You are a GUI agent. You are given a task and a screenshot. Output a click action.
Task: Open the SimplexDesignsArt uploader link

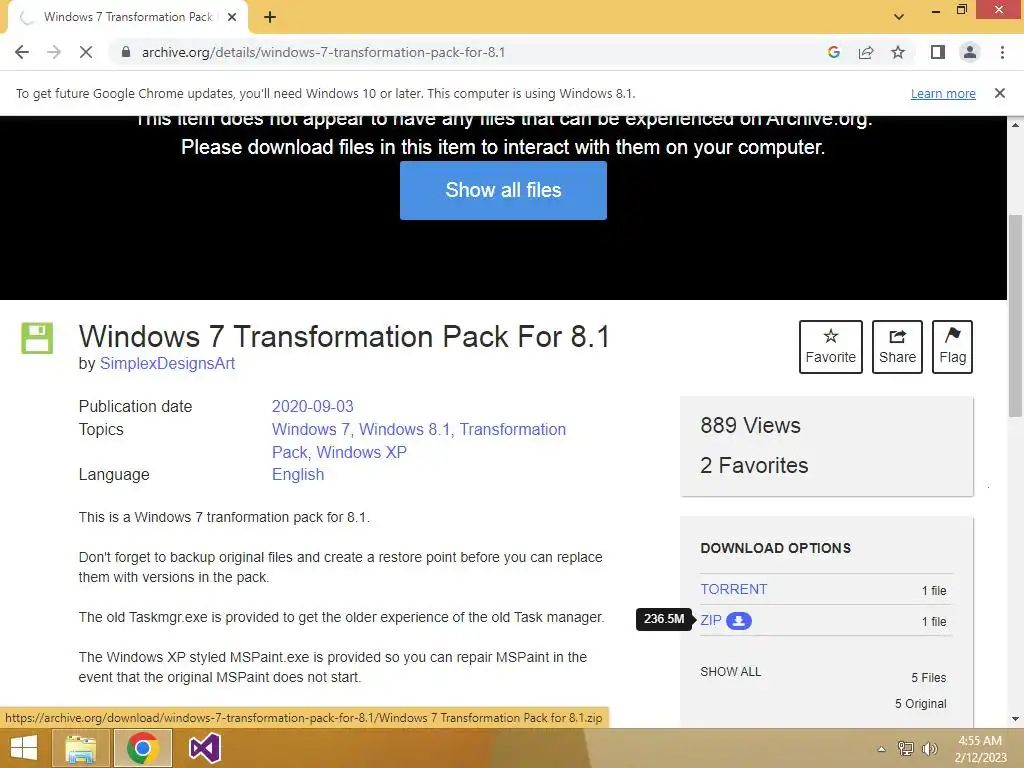(167, 364)
